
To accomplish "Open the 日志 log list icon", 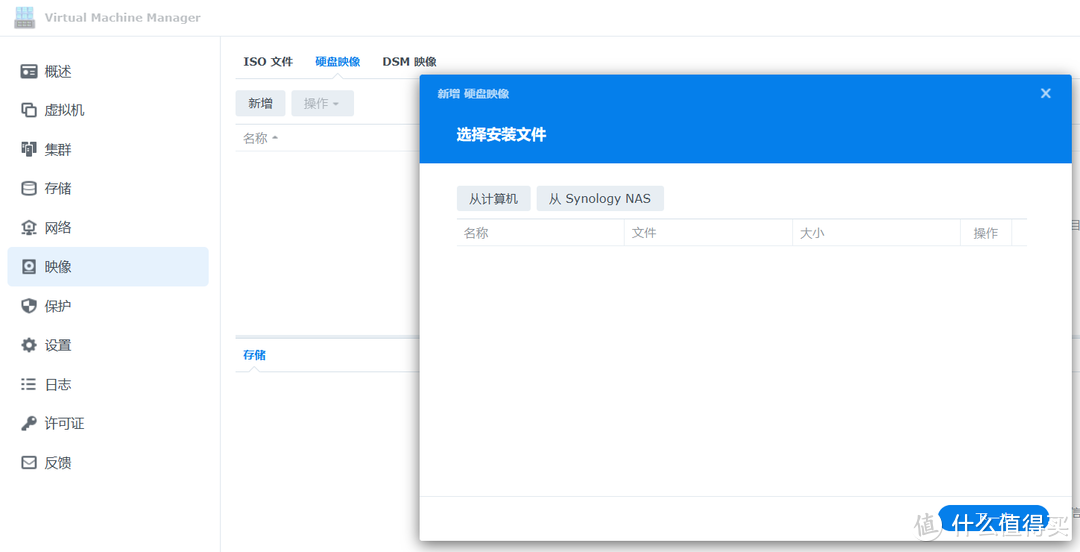I will click(x=29, y=385).
